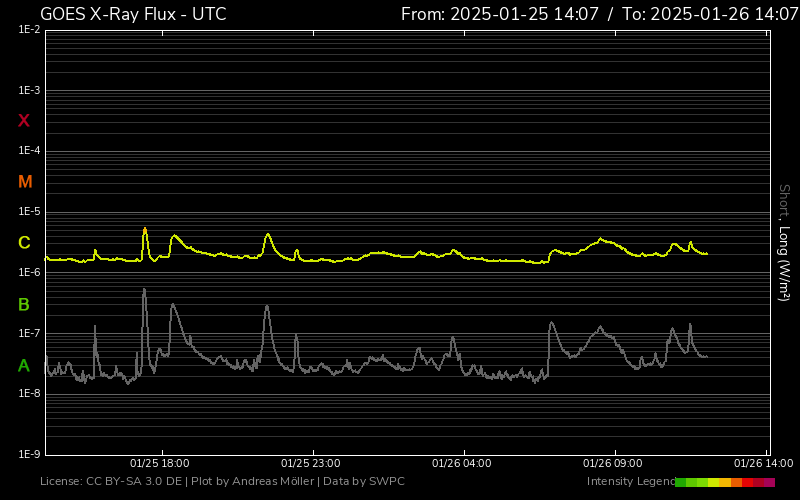The image size is (800, 500).
Task: Click the Intensity Legend text
Action: (629, 482)
